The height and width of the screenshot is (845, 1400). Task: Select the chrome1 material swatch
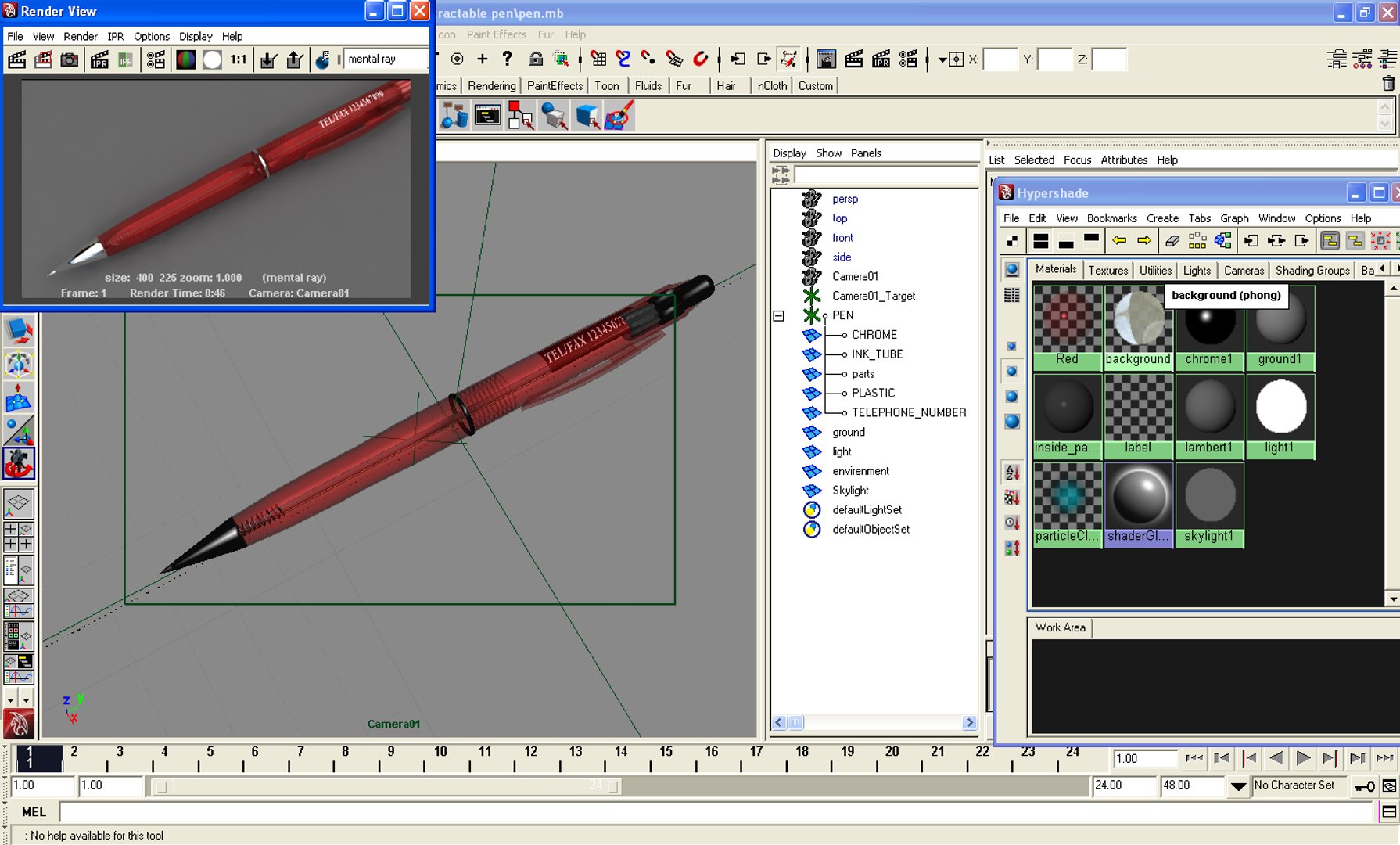coord(1209,327)
